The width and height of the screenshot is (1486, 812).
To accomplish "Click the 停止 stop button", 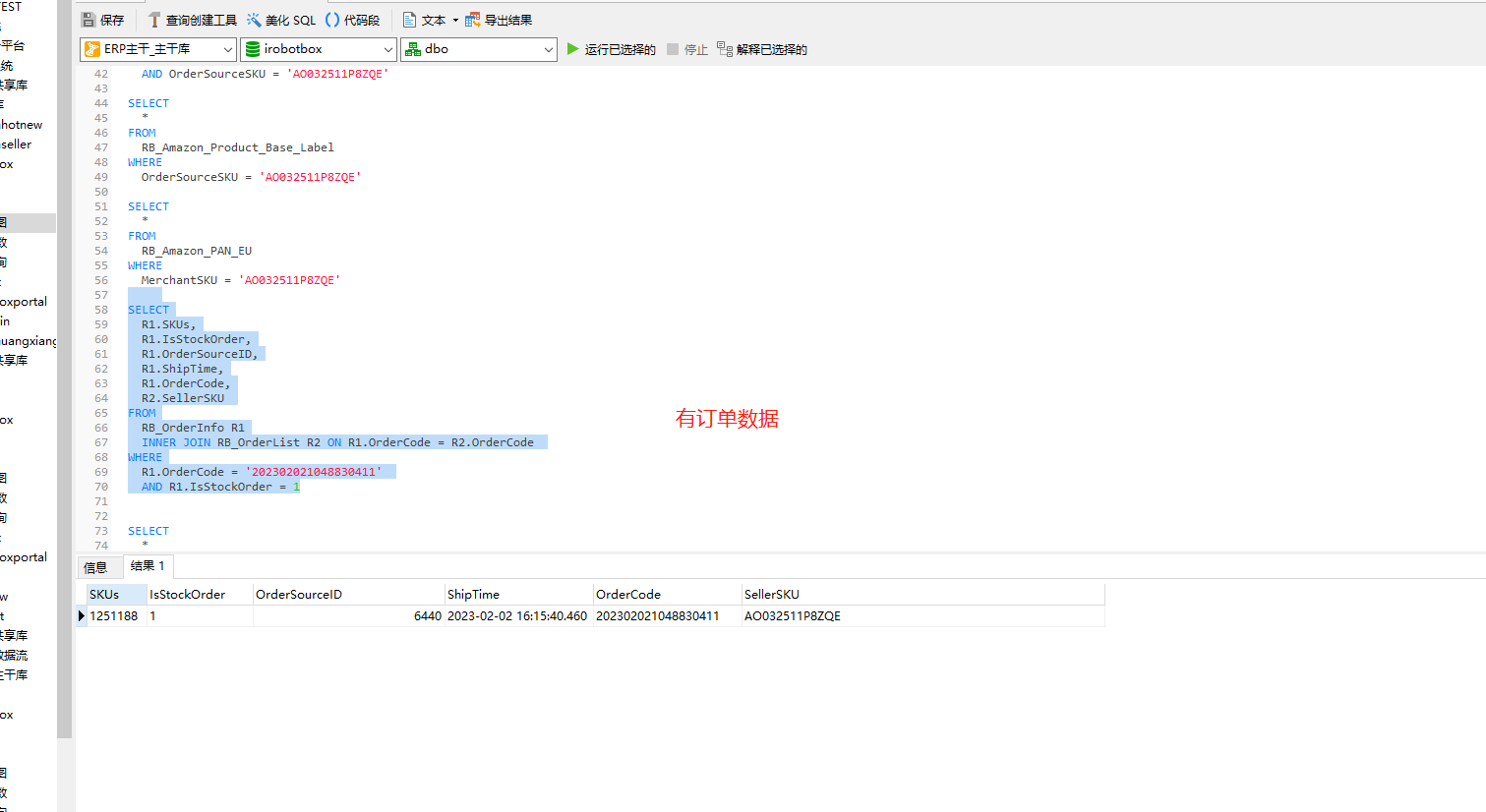I will pos(687,49).
